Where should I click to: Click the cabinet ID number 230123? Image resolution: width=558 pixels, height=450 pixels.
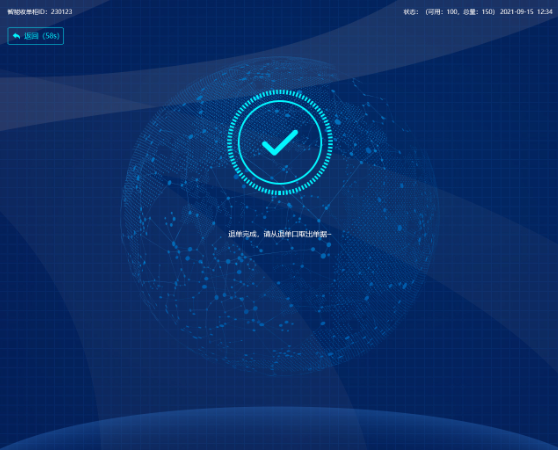(x=61, y=12)
